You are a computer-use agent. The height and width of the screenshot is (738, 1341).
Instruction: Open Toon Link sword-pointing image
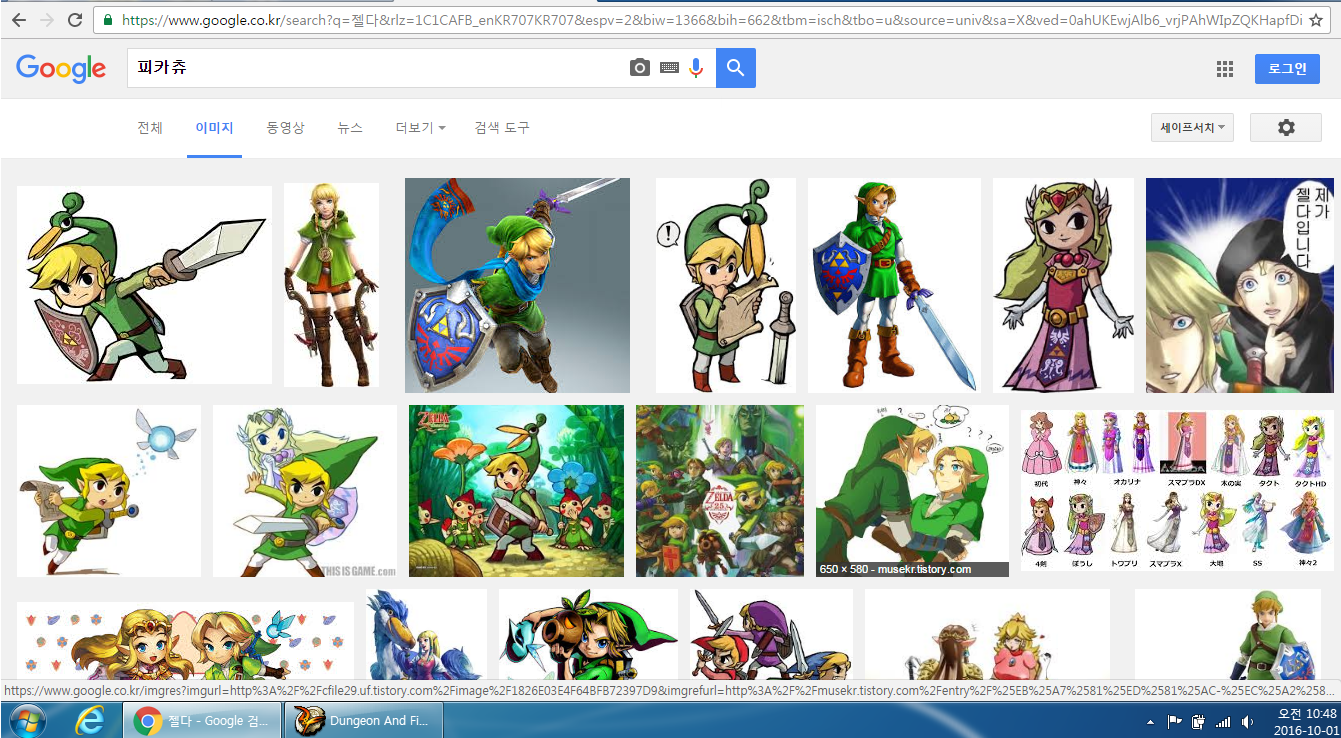tap(144, 285)
